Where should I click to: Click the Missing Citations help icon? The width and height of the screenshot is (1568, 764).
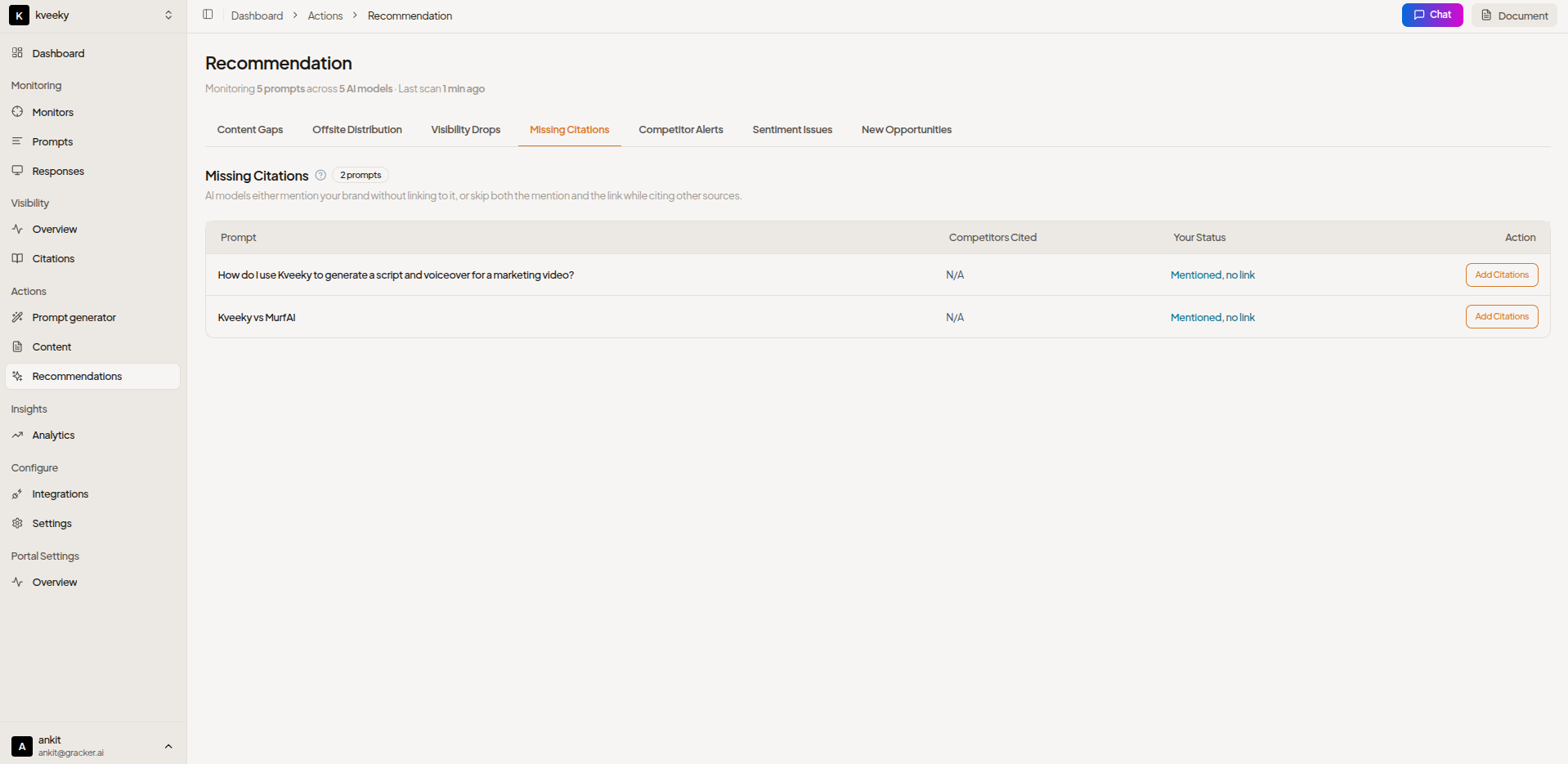coord(320,175)
